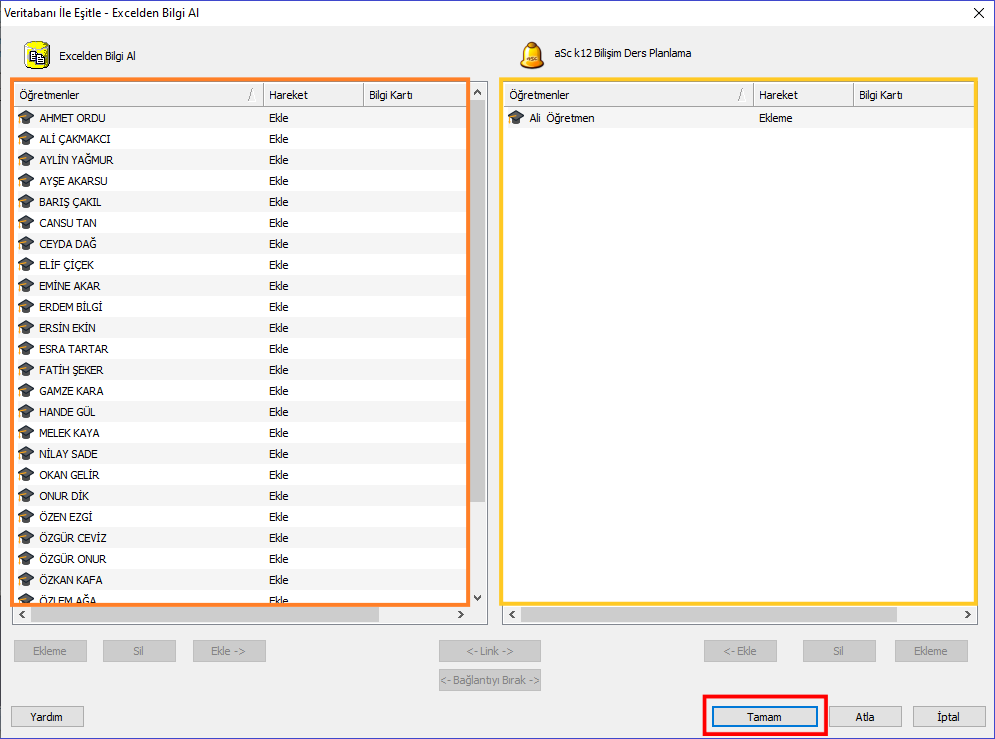
Task: Select the icon beside FATİH ŞEKER
Action: pyautogui.click(x=26, y=369)
